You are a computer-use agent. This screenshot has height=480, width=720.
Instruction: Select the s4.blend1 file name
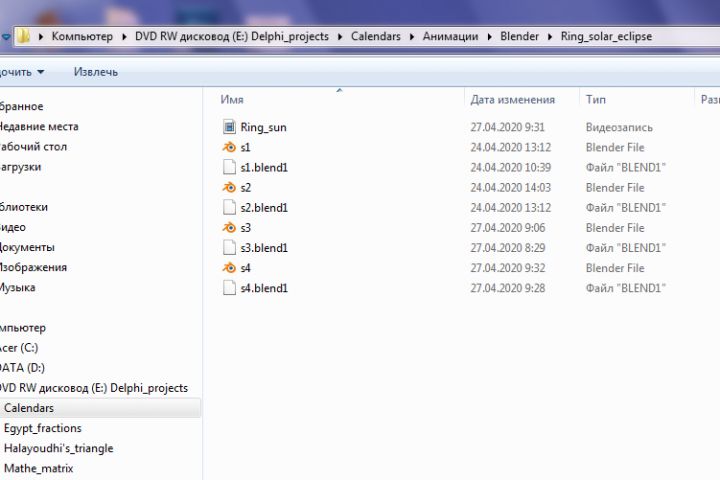264,288
